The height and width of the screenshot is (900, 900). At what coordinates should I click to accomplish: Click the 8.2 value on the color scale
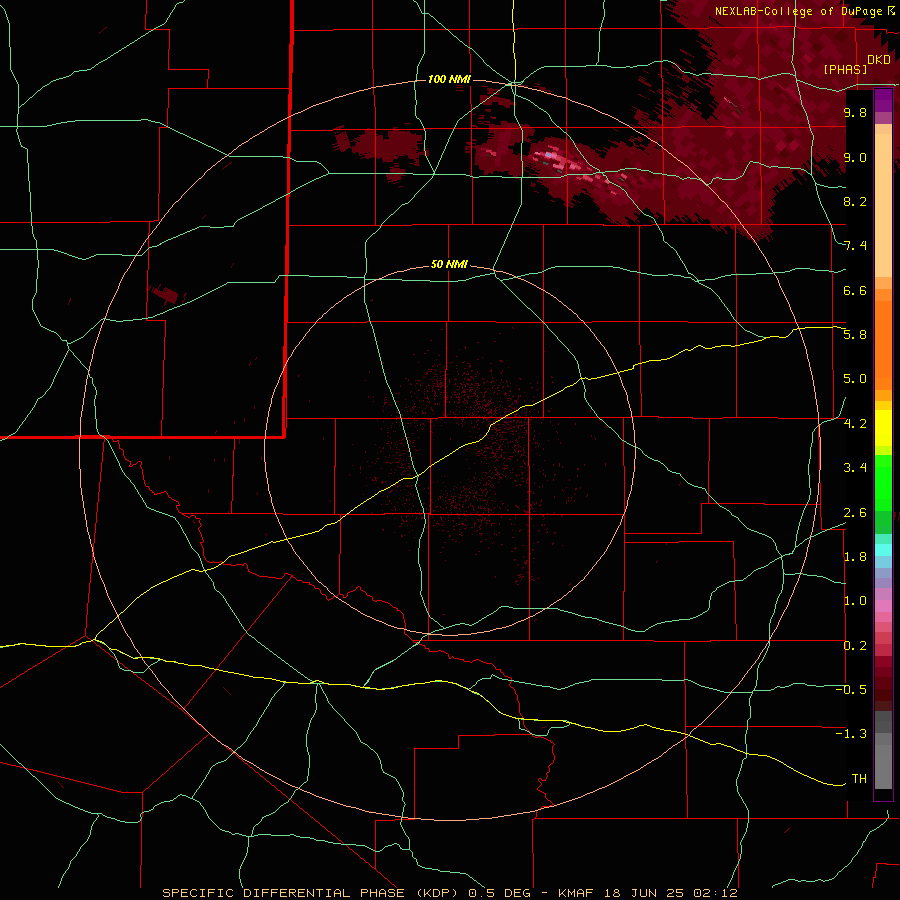click(x=855, y=201)
